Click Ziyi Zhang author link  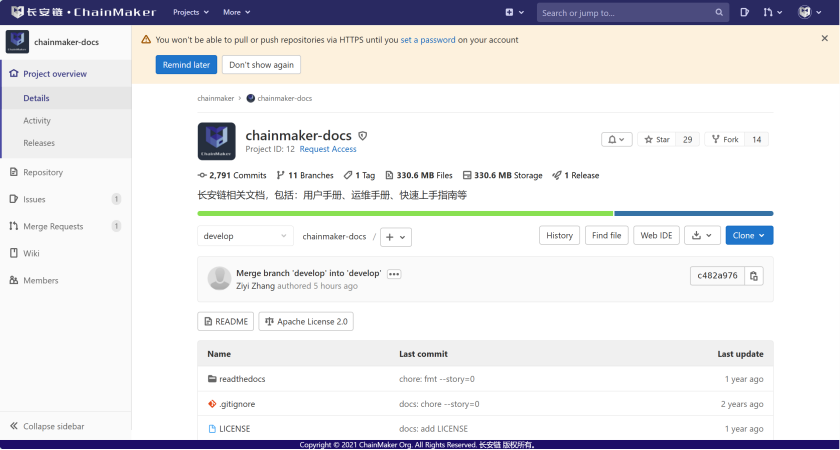point(256,286)
